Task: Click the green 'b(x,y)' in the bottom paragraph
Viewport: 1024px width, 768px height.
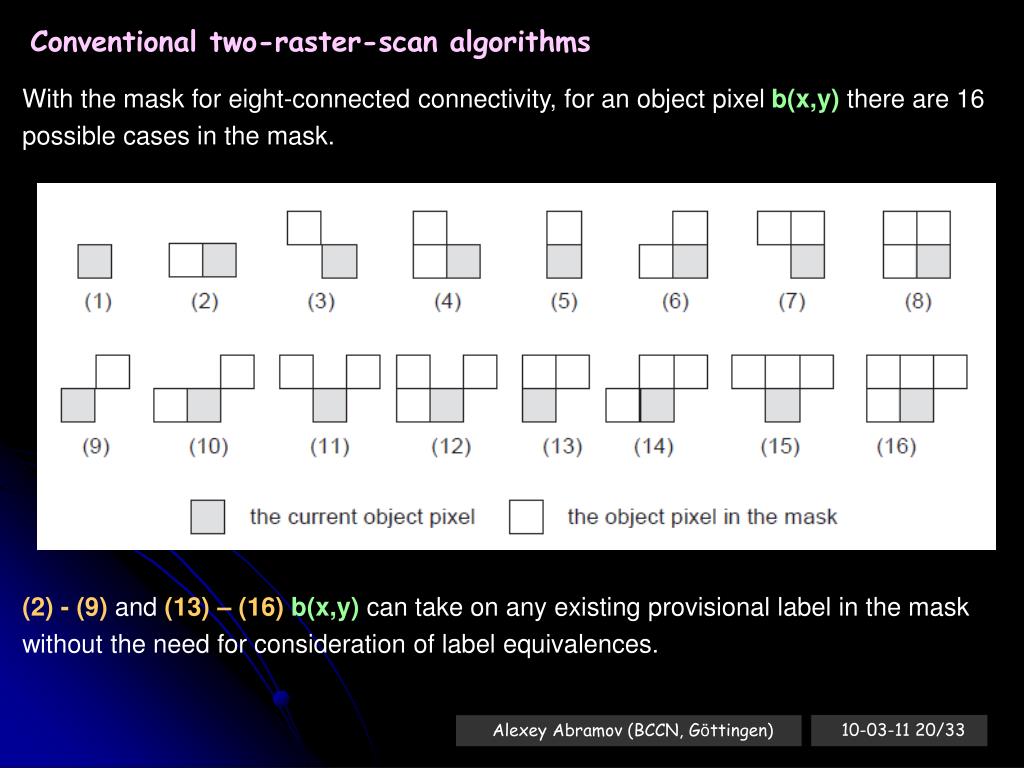Action: point(325,607)
